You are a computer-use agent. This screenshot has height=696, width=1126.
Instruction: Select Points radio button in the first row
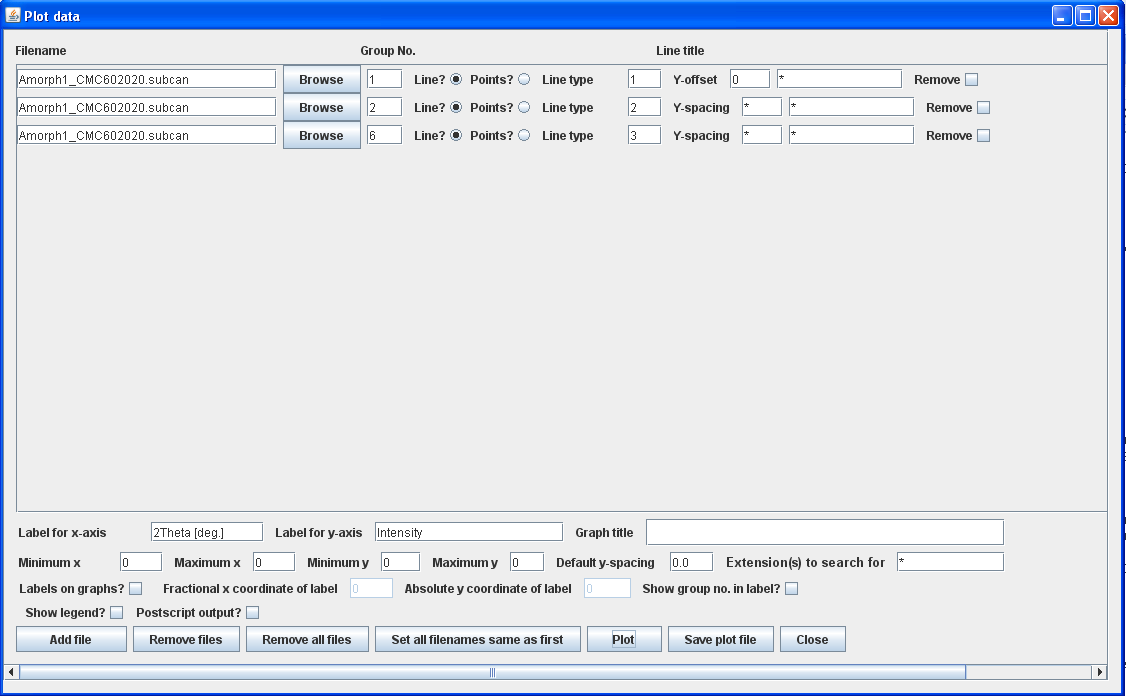[x=524, y=79]
